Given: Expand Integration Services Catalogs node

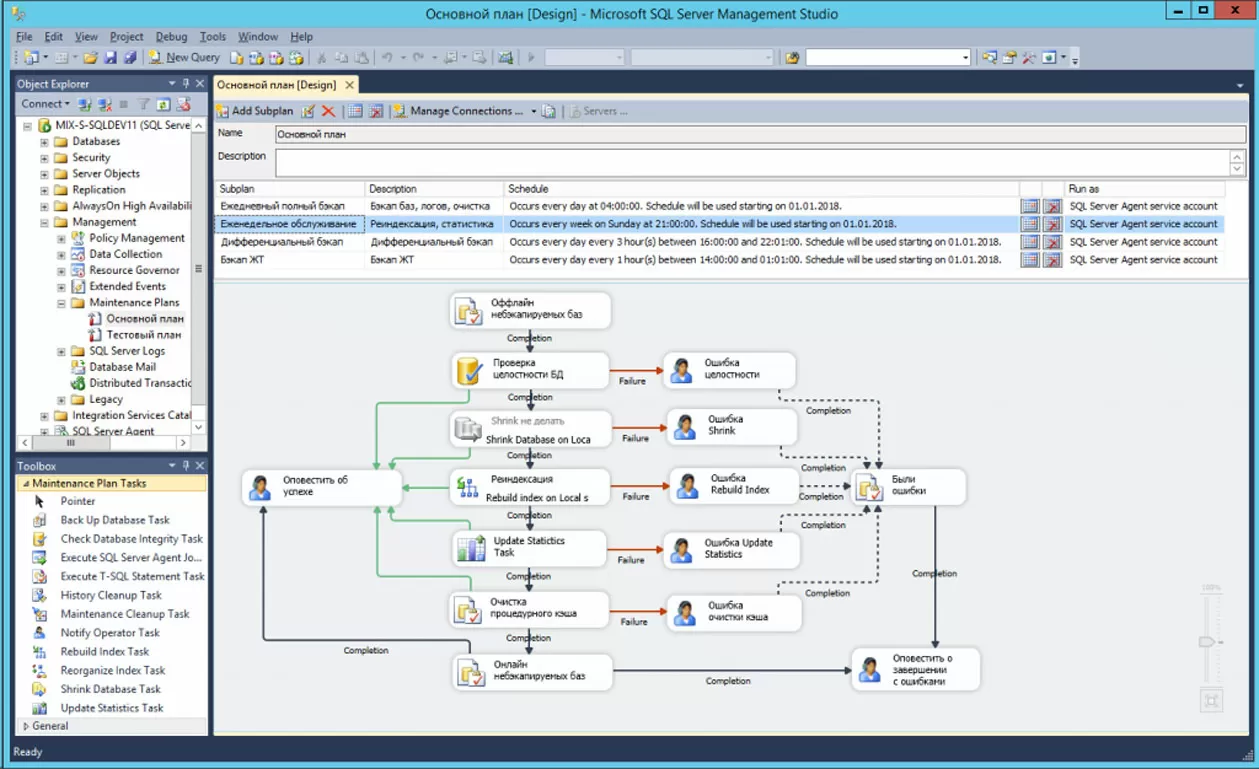Looking at the screenshot, I should 44,416.
